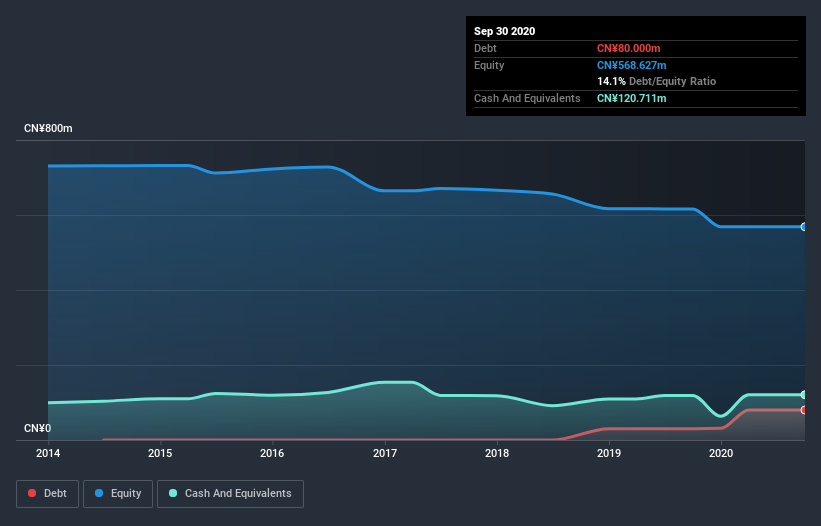This screenshot has width=821, height=526.
Task: Click the 2019 x-axis label
Action: click(608, 453)
